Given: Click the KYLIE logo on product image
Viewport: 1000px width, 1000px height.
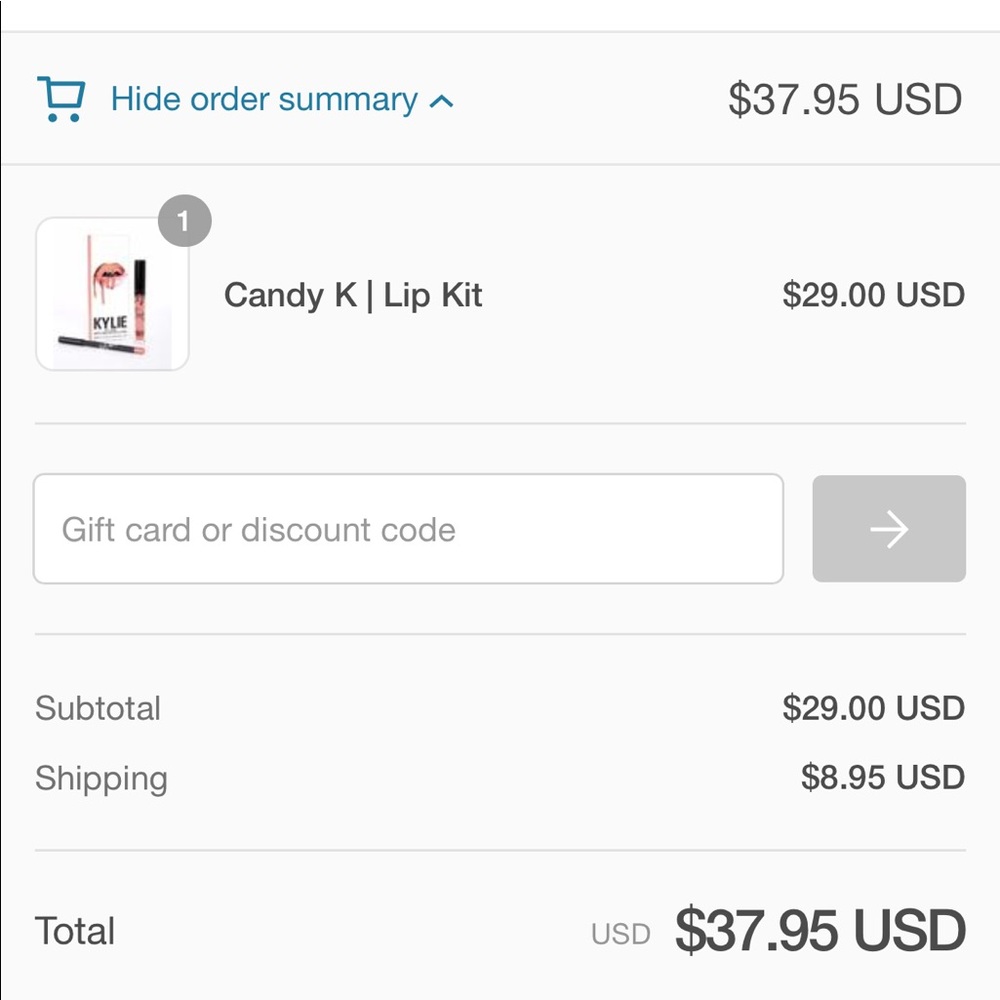Looking at the screenshot, I should [109, 326].
